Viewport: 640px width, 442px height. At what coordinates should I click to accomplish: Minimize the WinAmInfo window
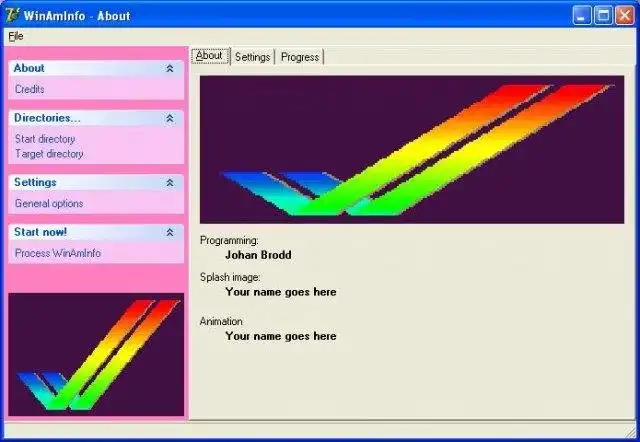point(582,16)
